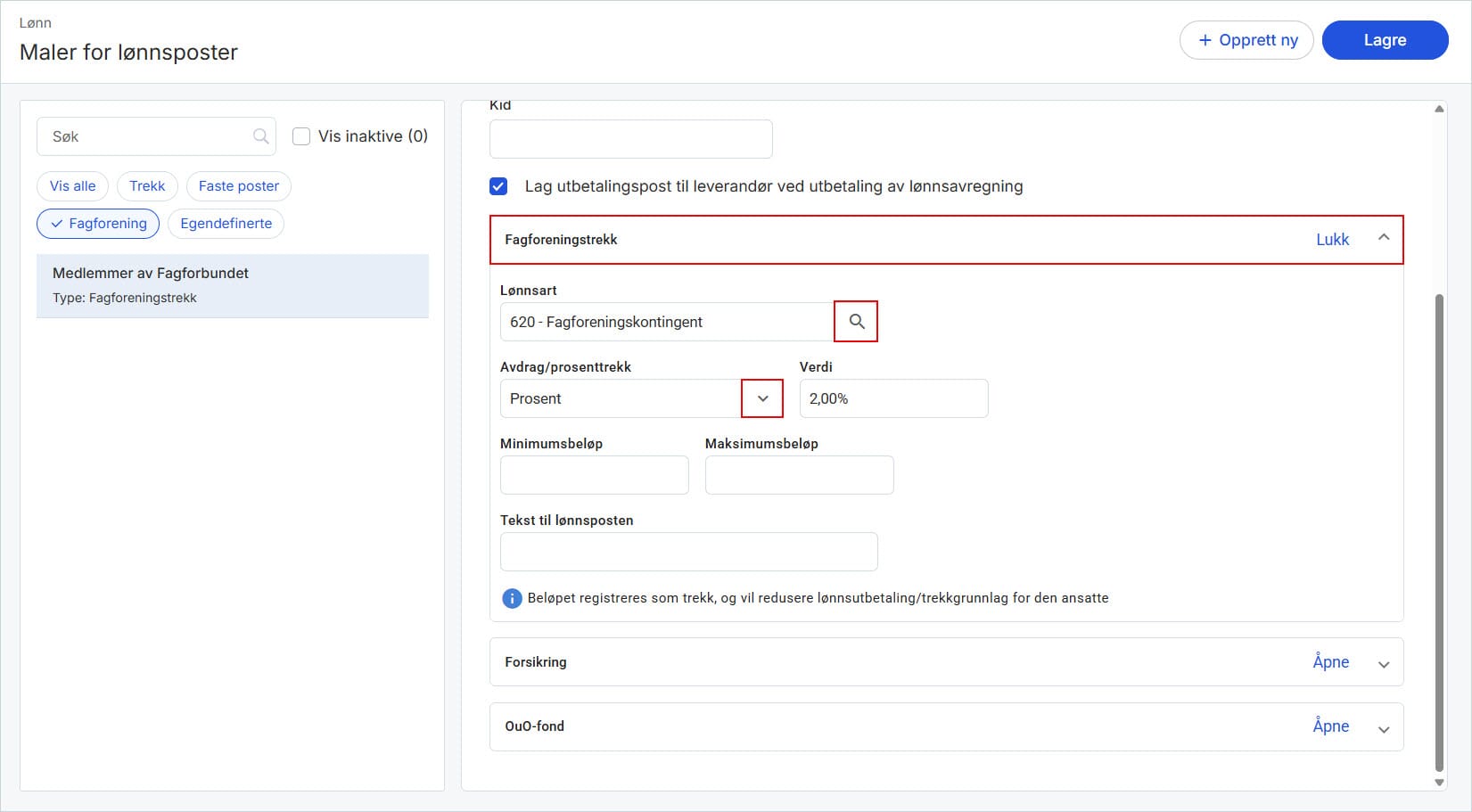
Task: Tick the Vis inaktive checkbox
Action: point(301,136)
